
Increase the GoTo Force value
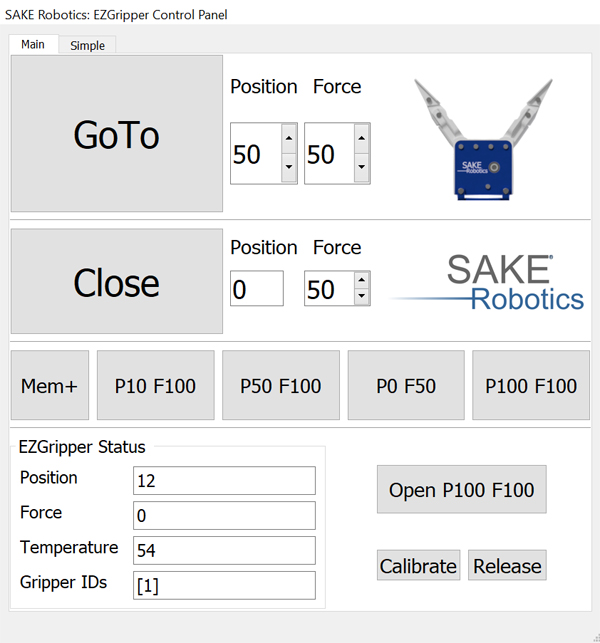(x=362, y=139)
